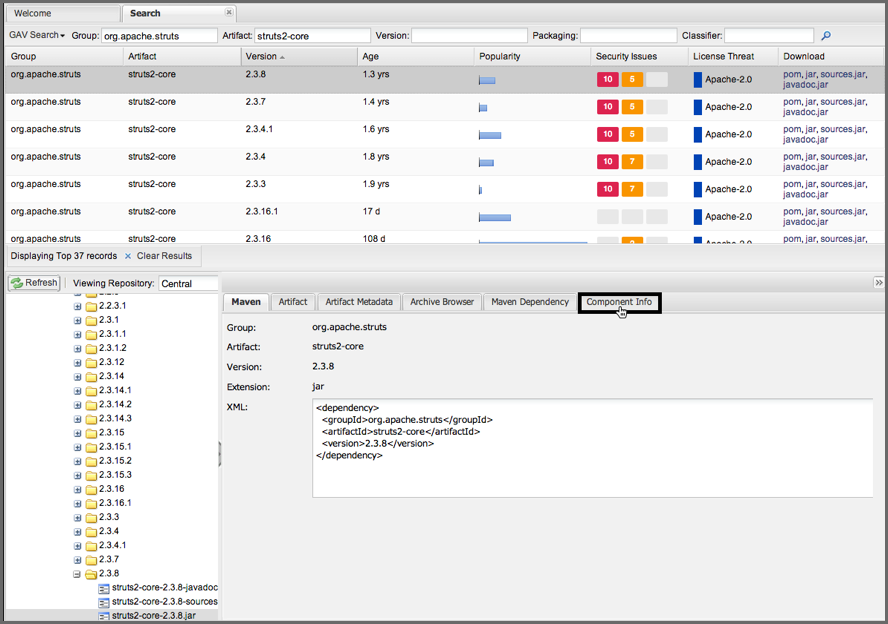Close the Search tab
The image size is (888, 624).
229,12
